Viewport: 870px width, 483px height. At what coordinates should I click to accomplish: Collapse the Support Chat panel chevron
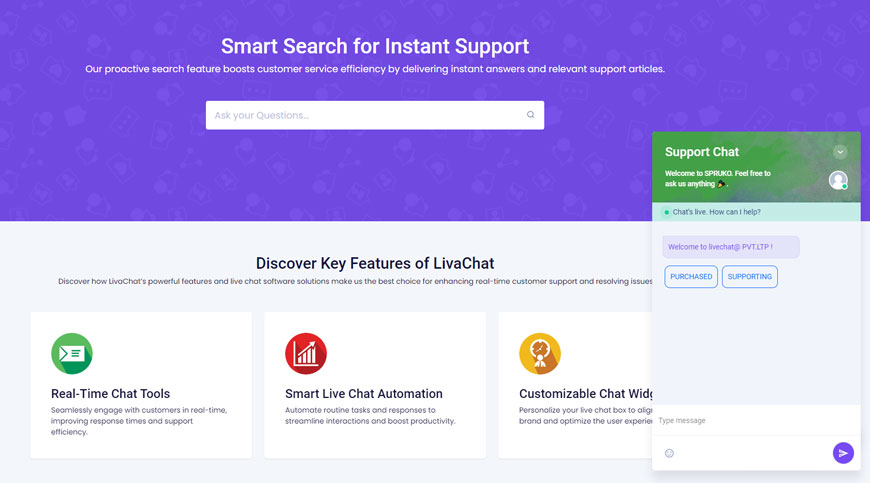(x=839, y=152)
